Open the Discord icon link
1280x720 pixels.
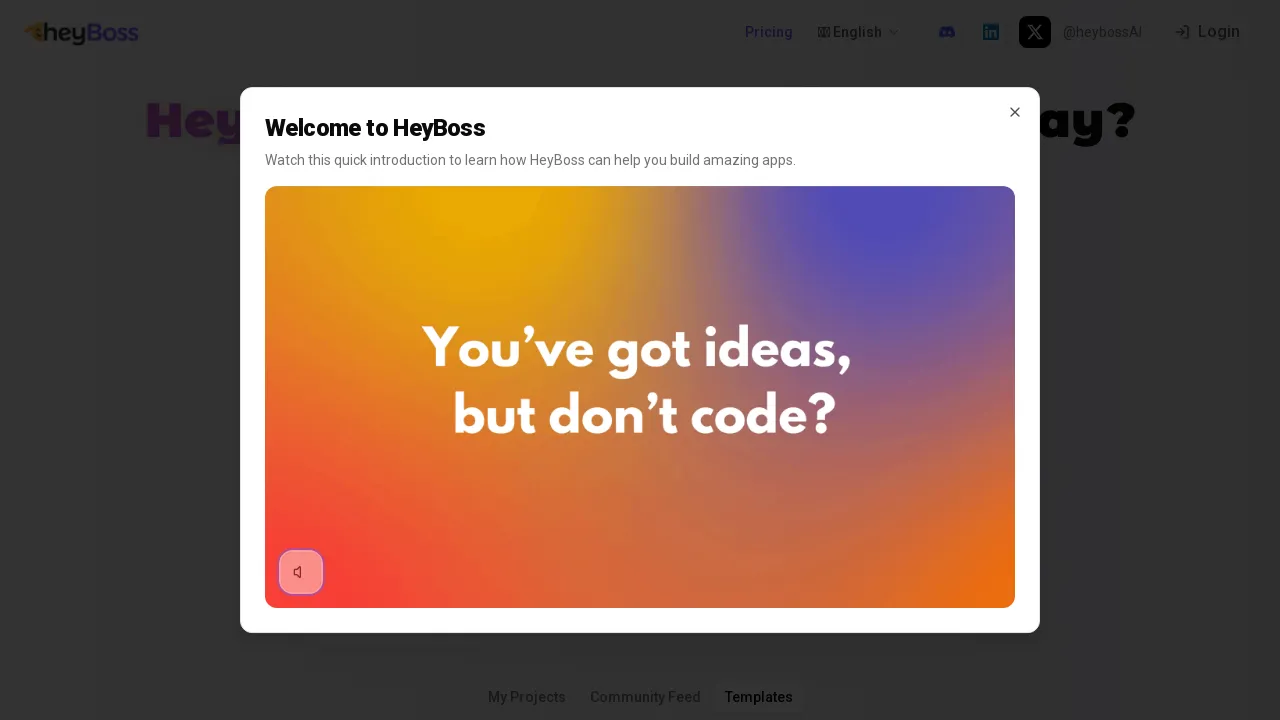(x=947, y=32)
